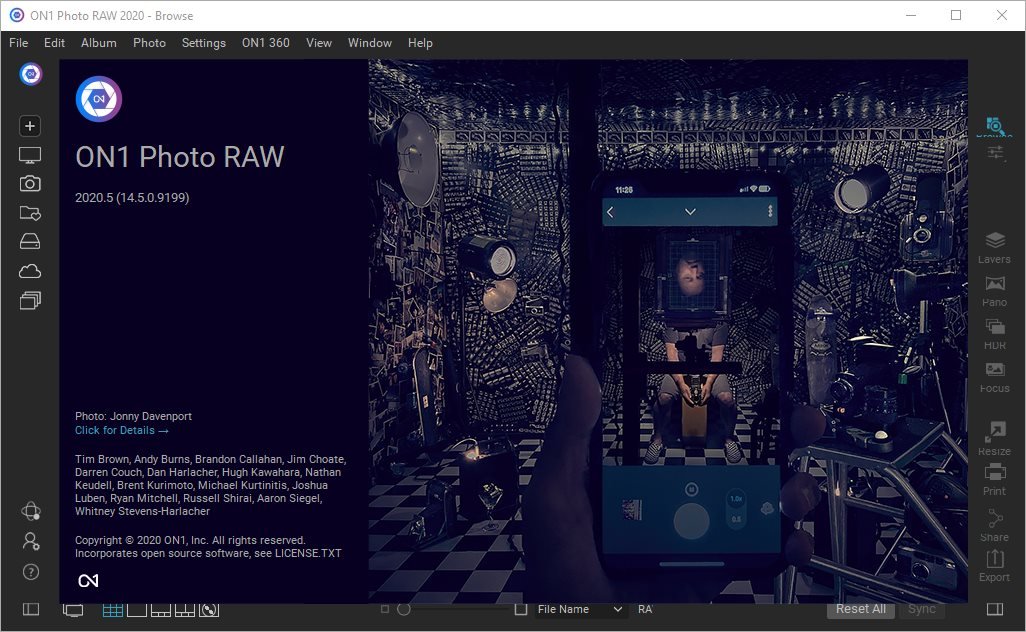Open the Layers module
The image size is (1026, 632).
(x=995, y=247)
